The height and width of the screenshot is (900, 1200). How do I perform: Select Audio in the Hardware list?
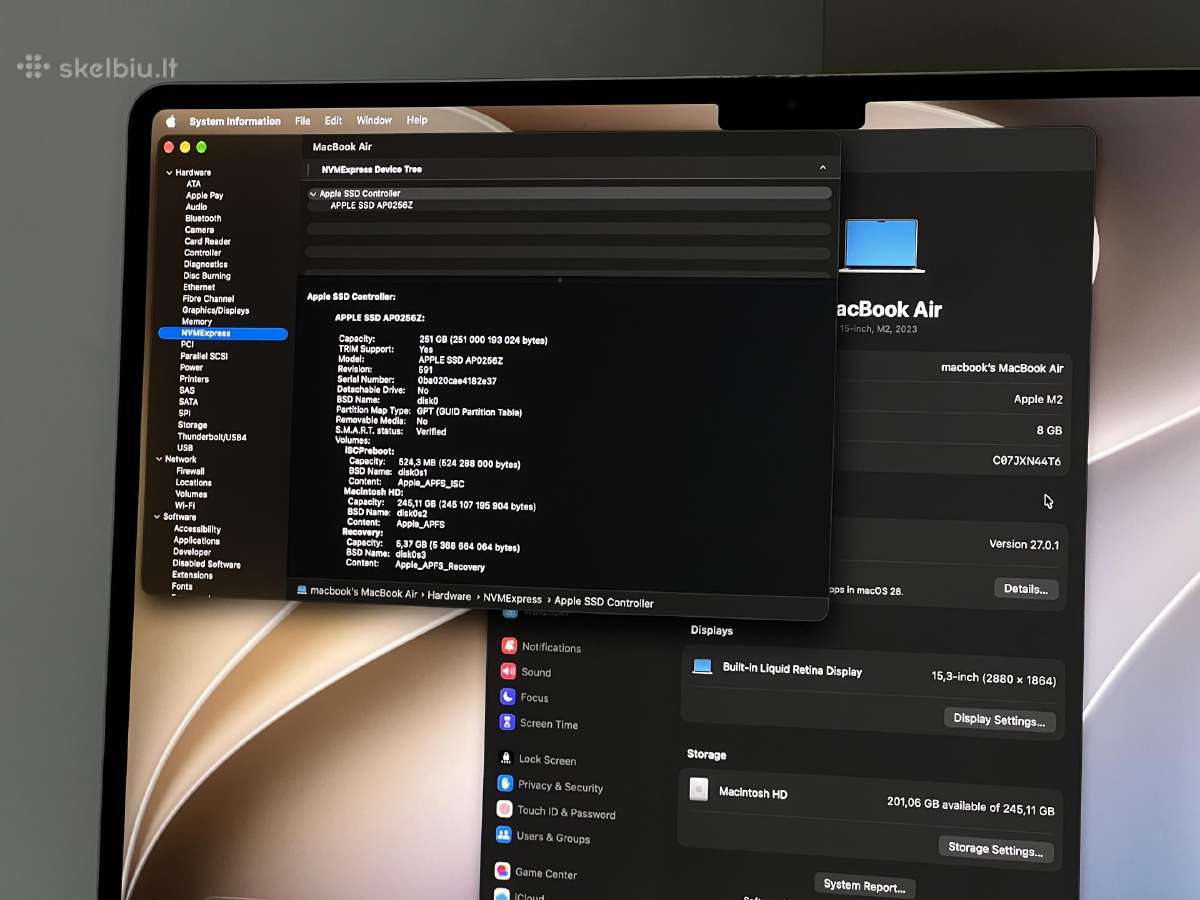pyautogui.click(x=196, y=207)
